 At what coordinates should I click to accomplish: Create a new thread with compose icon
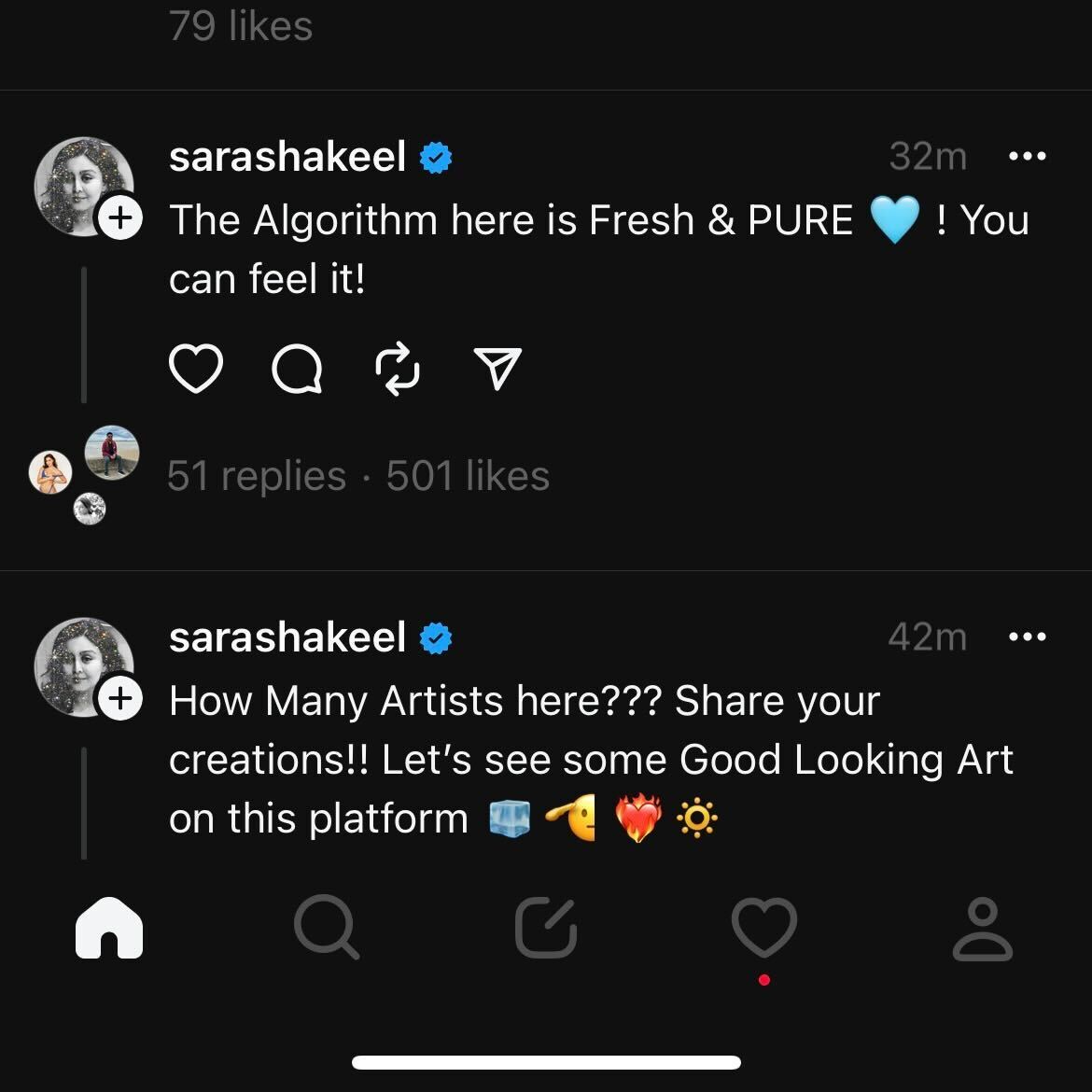[546, 928]
